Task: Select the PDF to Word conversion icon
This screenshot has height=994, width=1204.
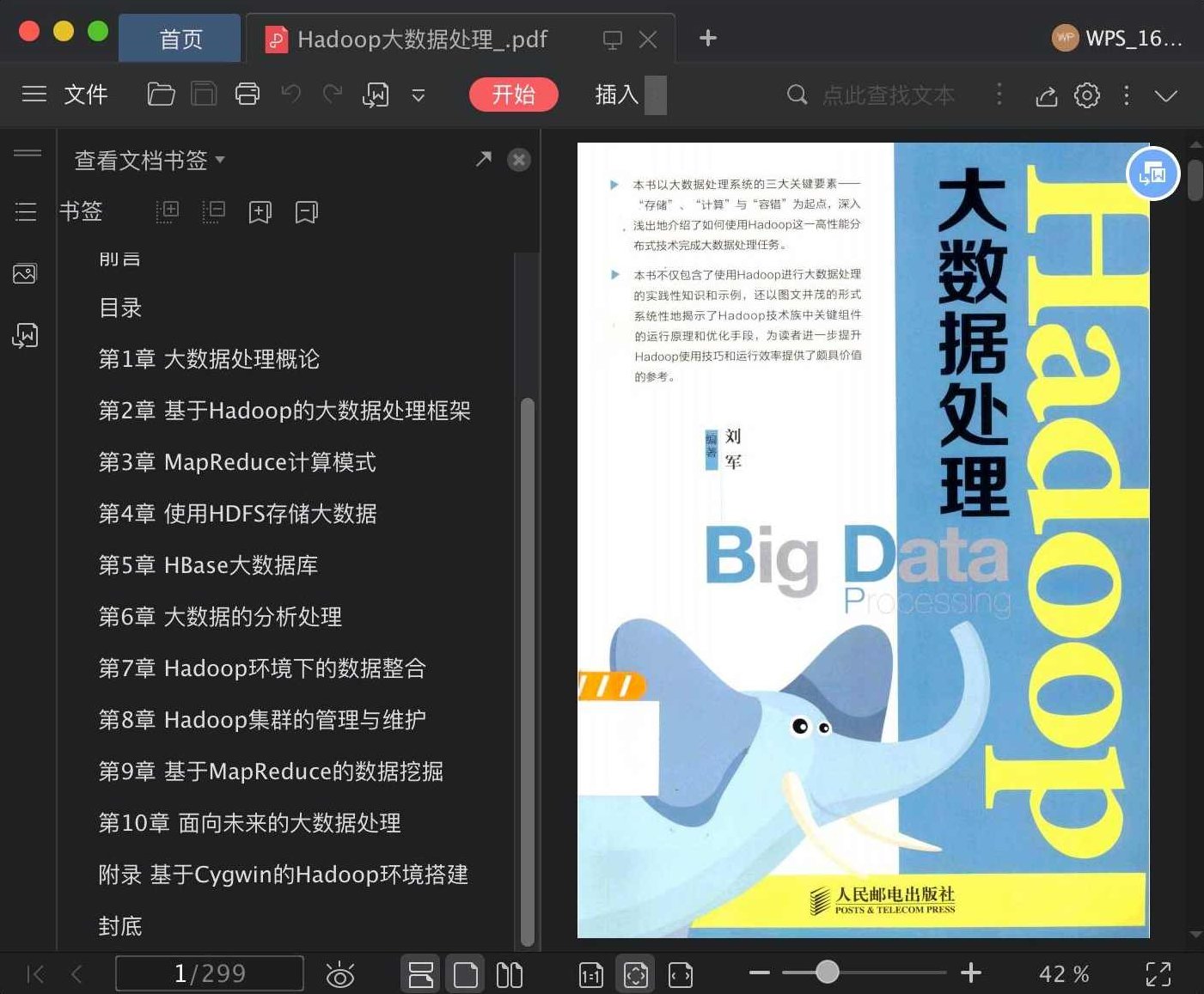Action: pos(376,95)
